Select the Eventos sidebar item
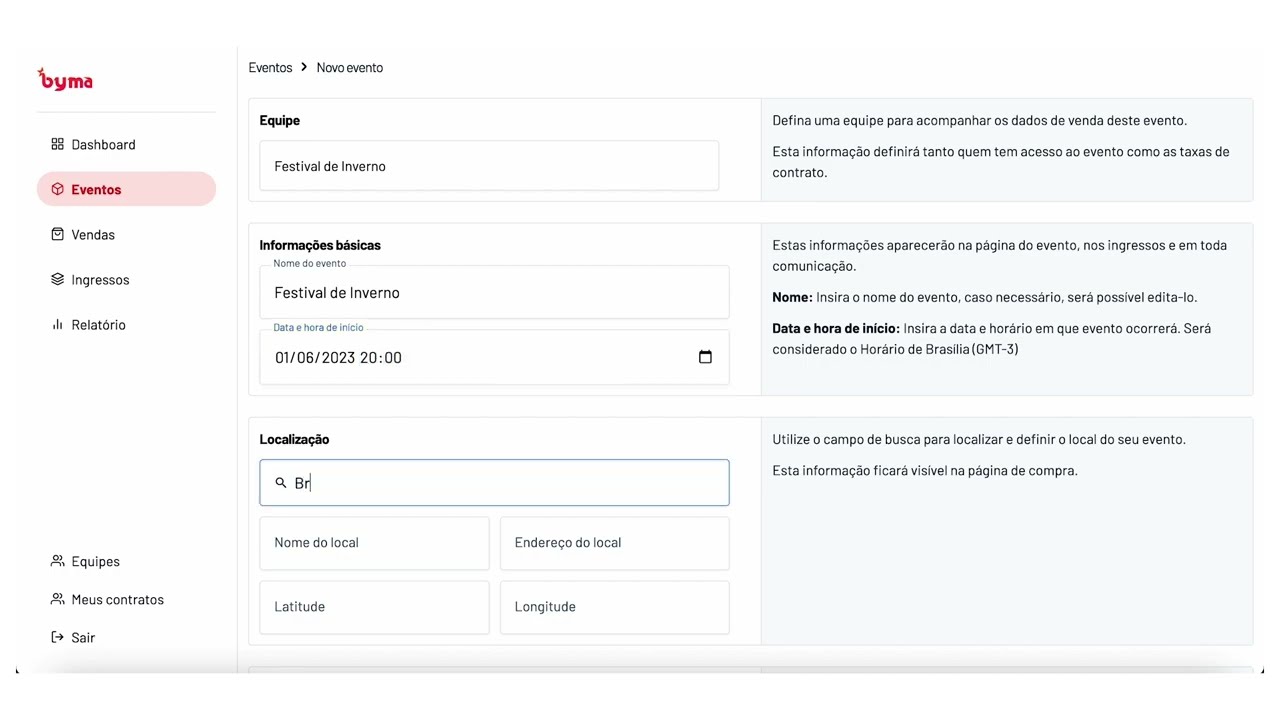The height and width of the screenshot is (720, 1280). (126, 189)
